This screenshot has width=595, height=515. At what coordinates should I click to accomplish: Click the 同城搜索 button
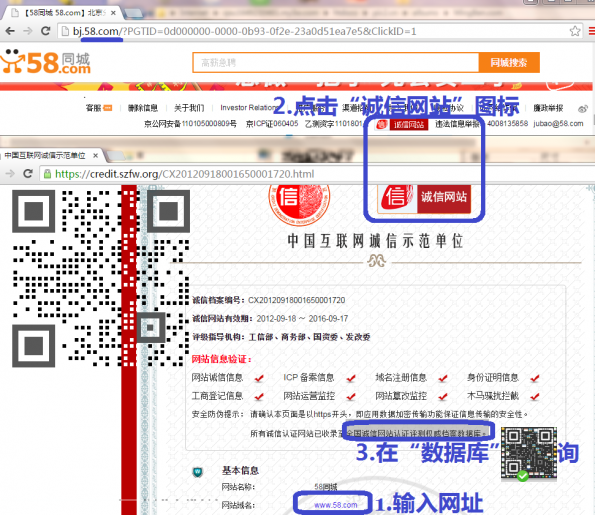[x=509, y=63]
